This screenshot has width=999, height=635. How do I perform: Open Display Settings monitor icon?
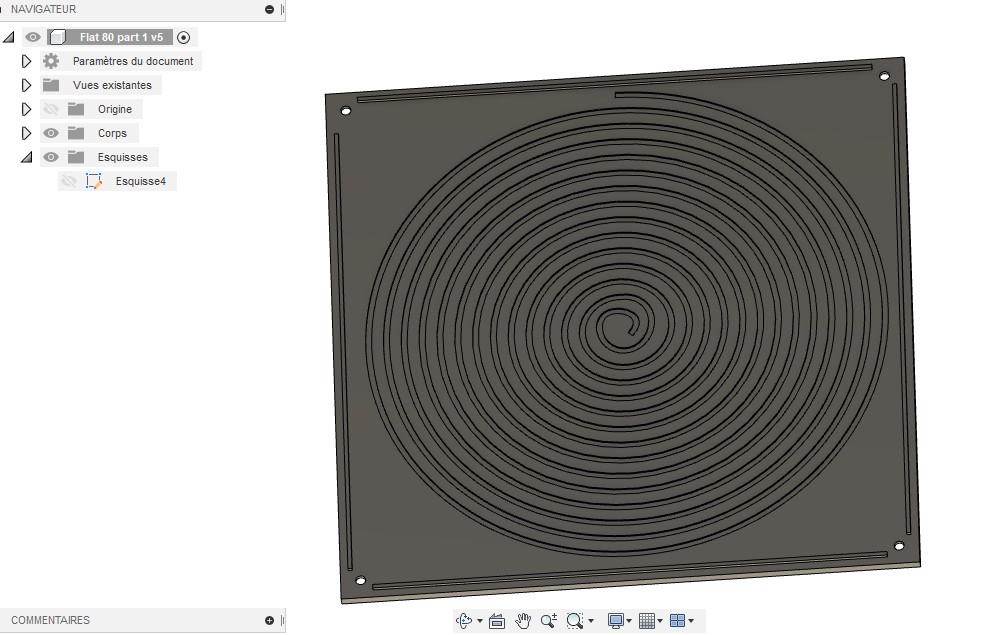pos(615,620)
